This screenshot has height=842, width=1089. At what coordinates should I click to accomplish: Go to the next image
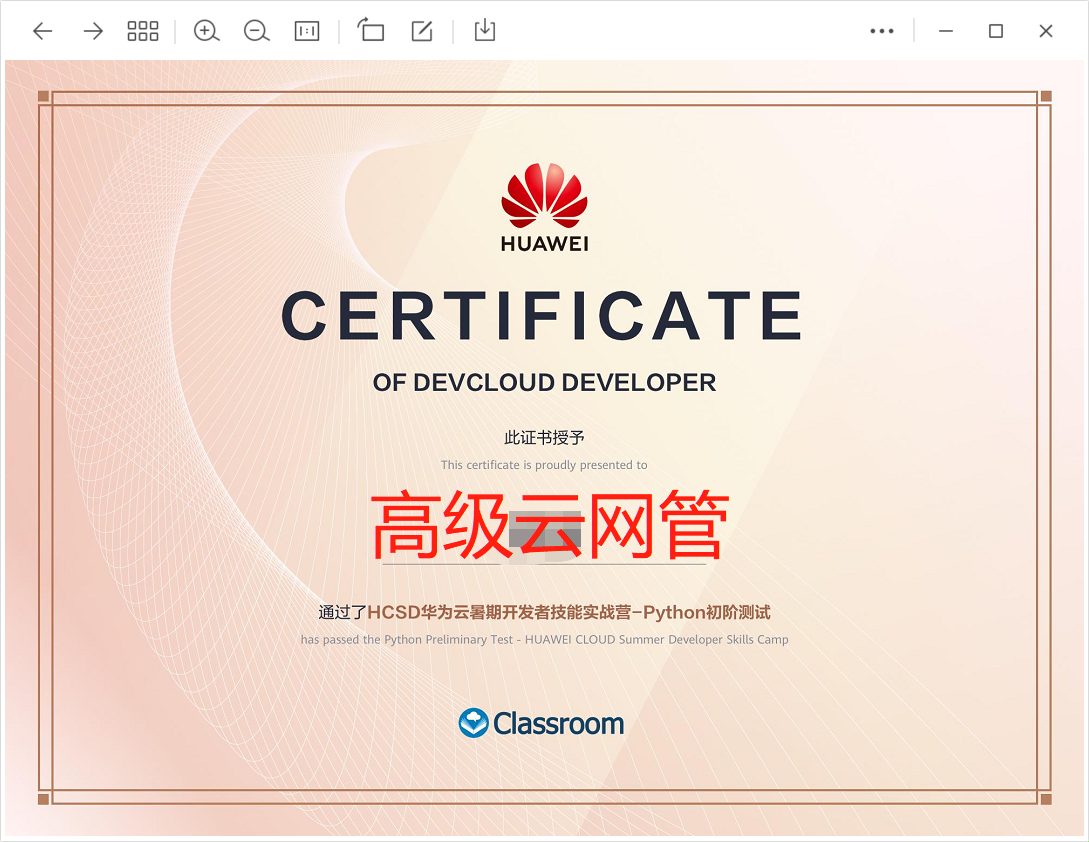[93, 31]
